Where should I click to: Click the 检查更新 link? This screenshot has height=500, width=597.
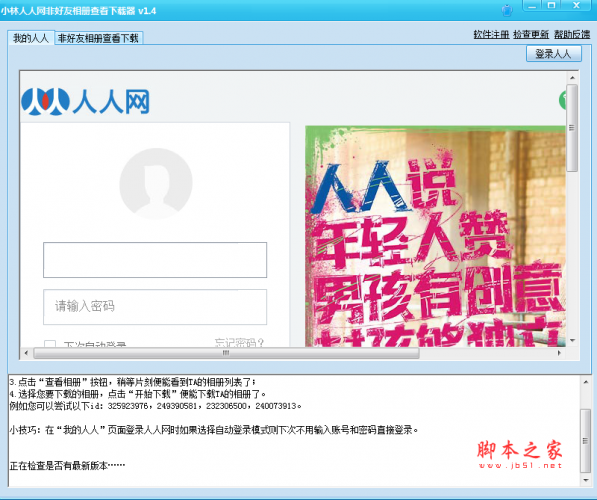click(531, 35)
